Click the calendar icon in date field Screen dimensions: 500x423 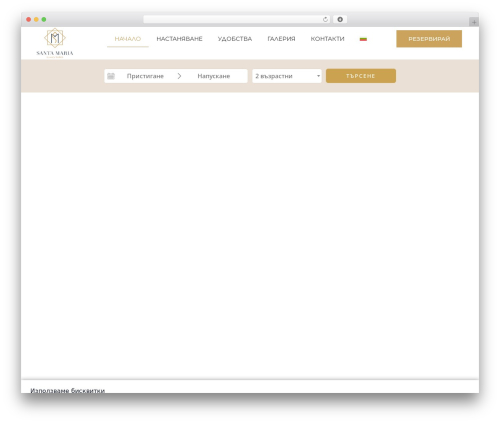coord(111,76)
